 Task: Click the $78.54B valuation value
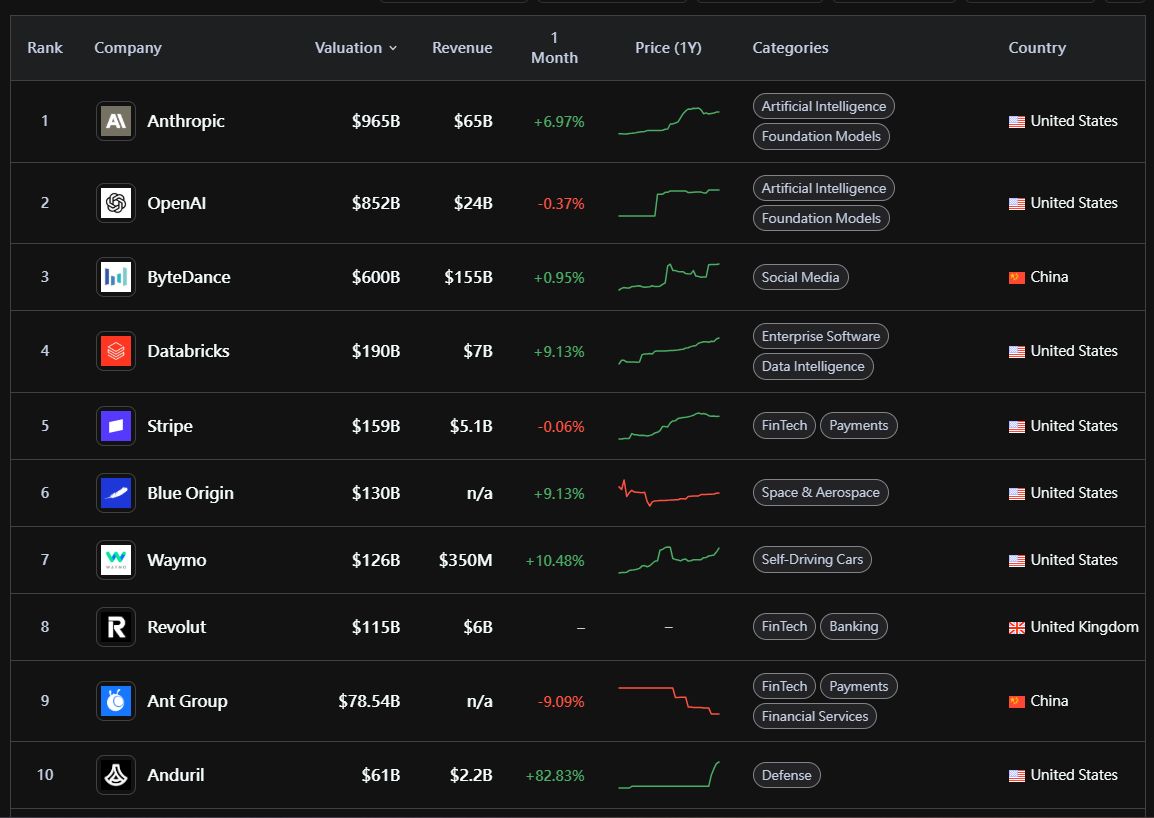click(369, 702)
